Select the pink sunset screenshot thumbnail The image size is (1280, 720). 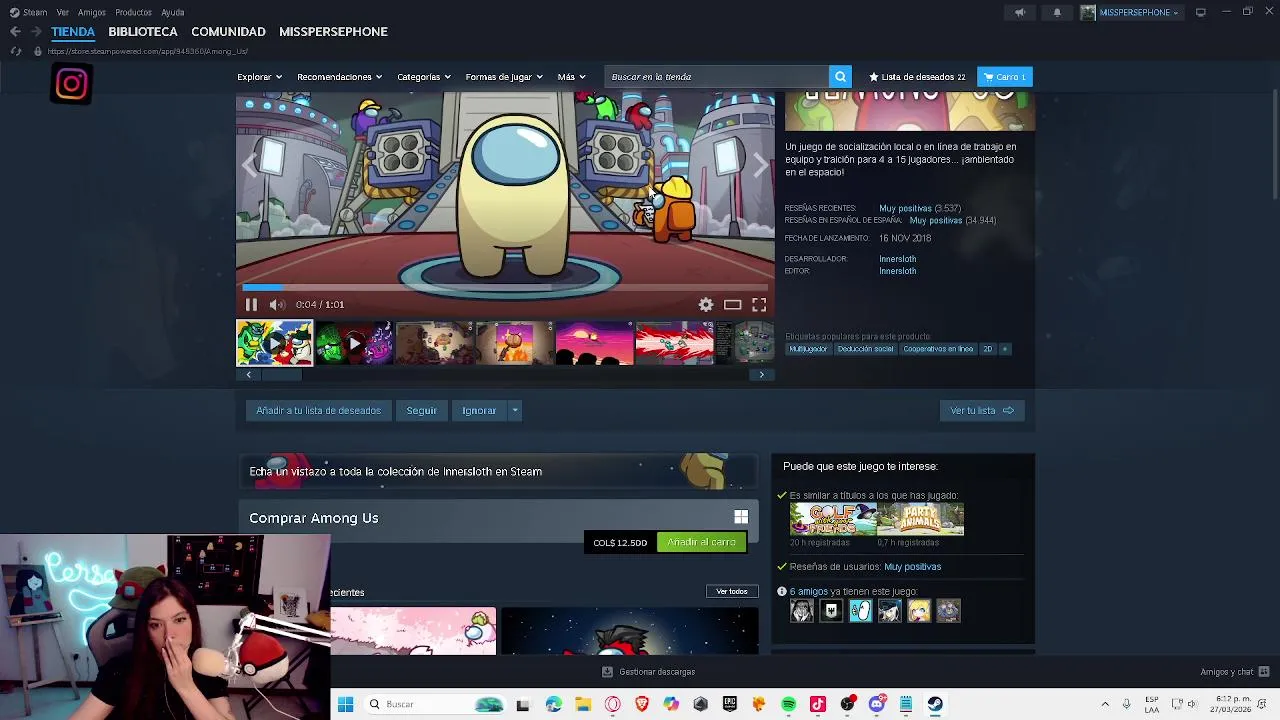point(594,343)
